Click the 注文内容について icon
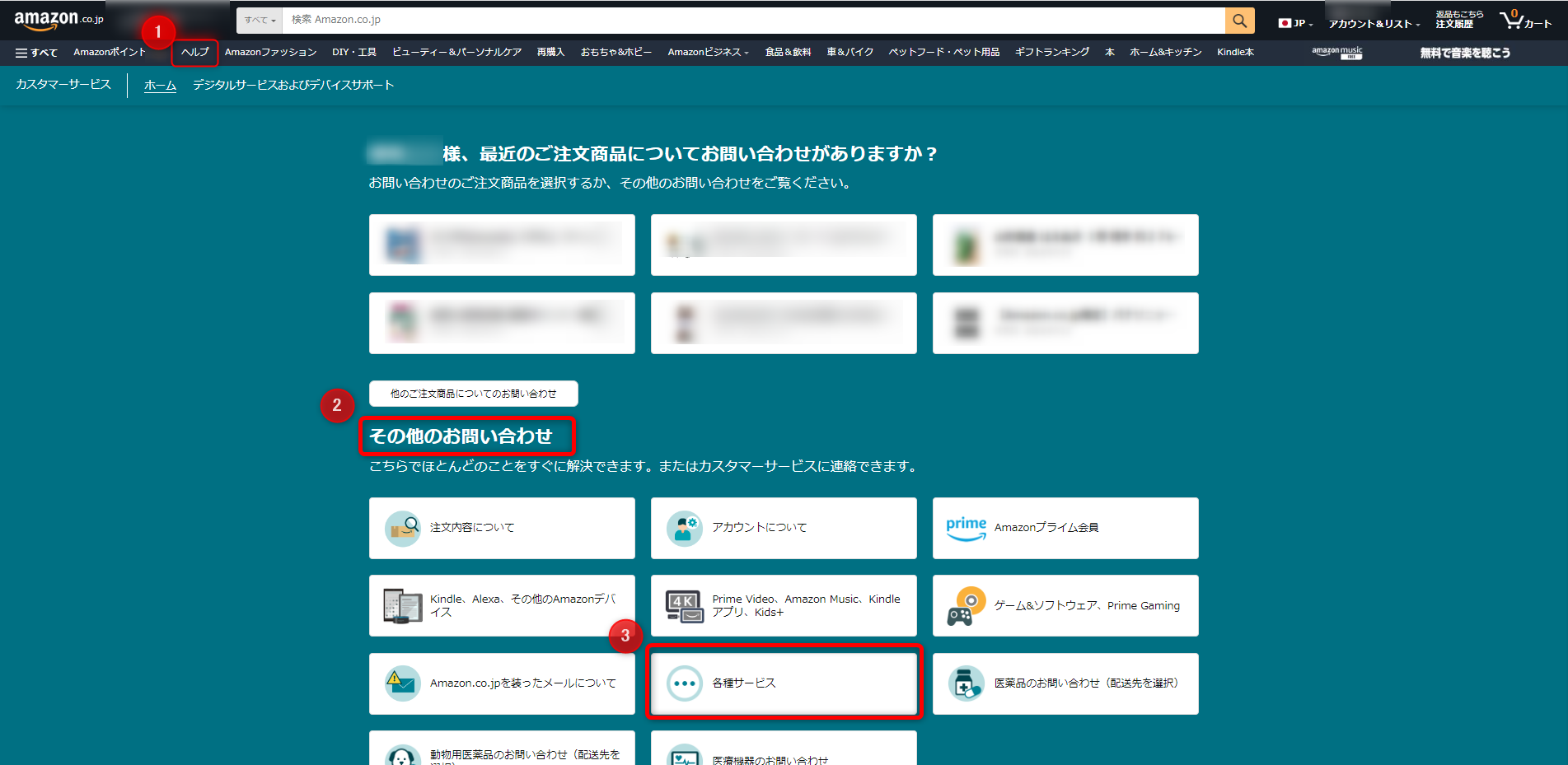1568x765 pixels. 403,528
